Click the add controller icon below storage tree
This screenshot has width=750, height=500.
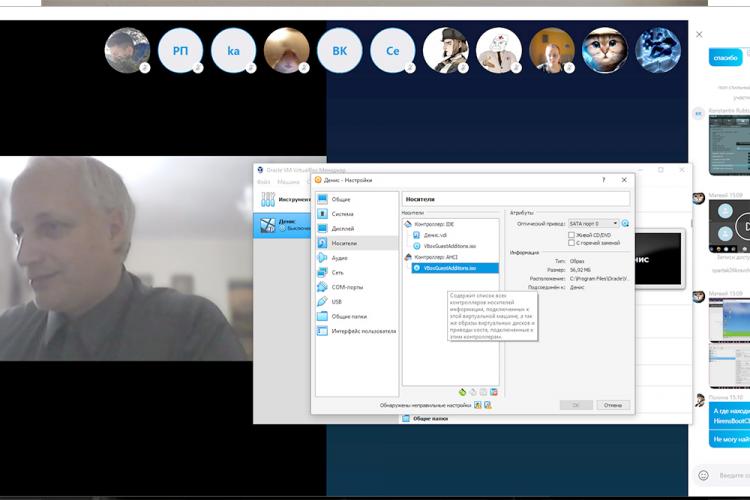462,392
